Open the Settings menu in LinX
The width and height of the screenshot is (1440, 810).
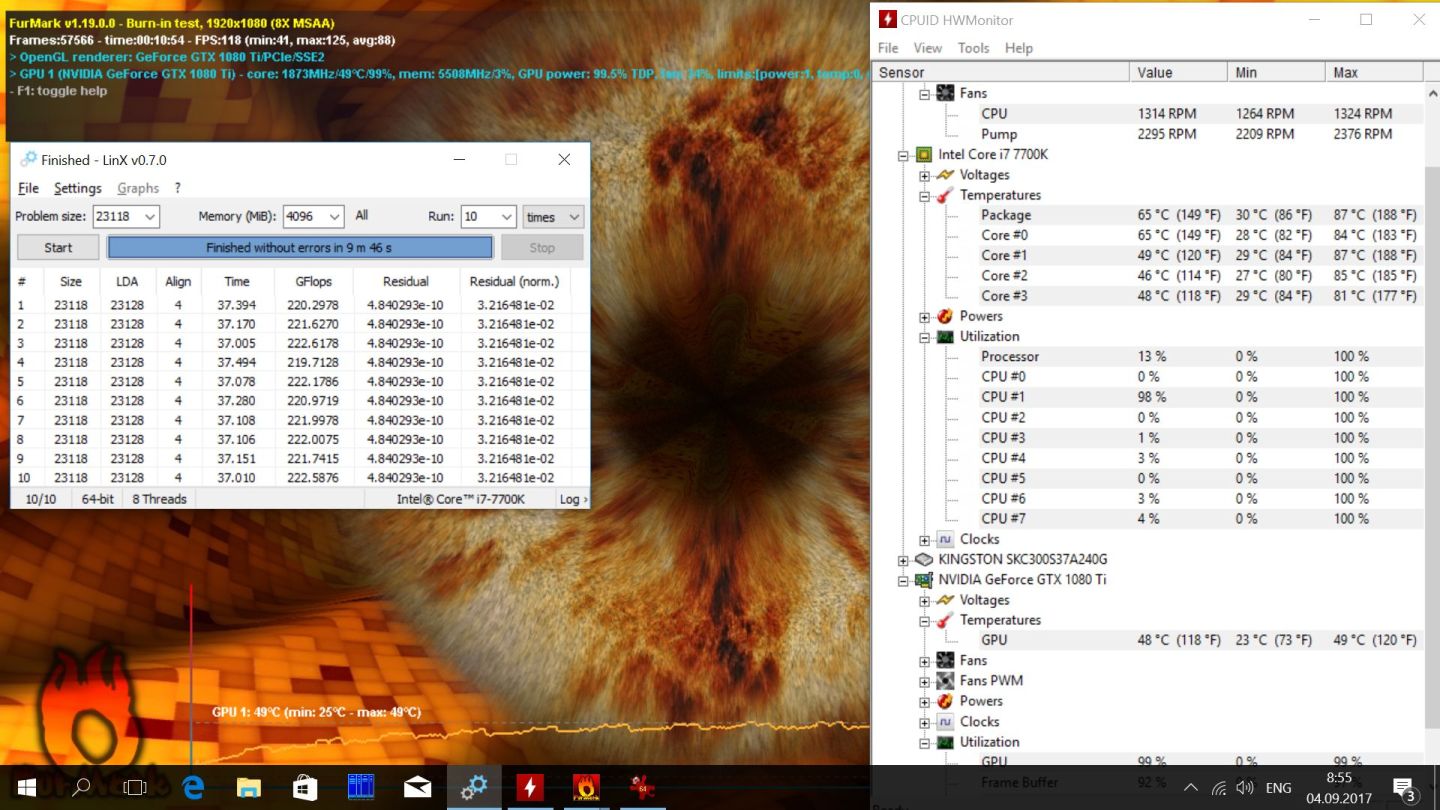[78, 188]
